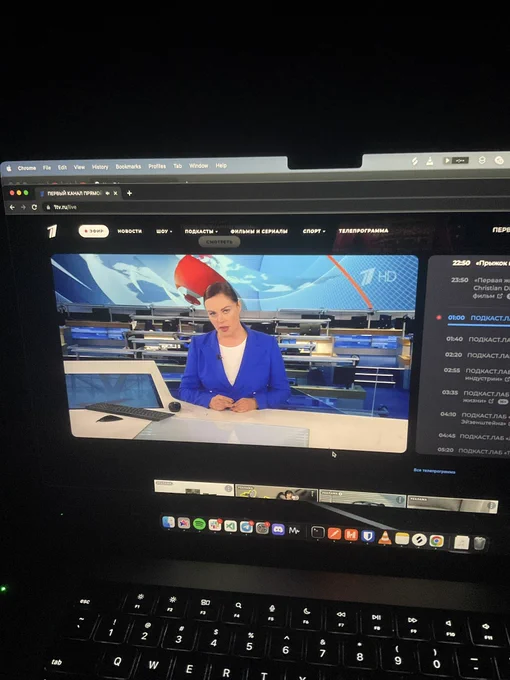Click the first ad banner thumbnail
The width and height of the screenshot is (510, 680).
[x=194, y=487]
